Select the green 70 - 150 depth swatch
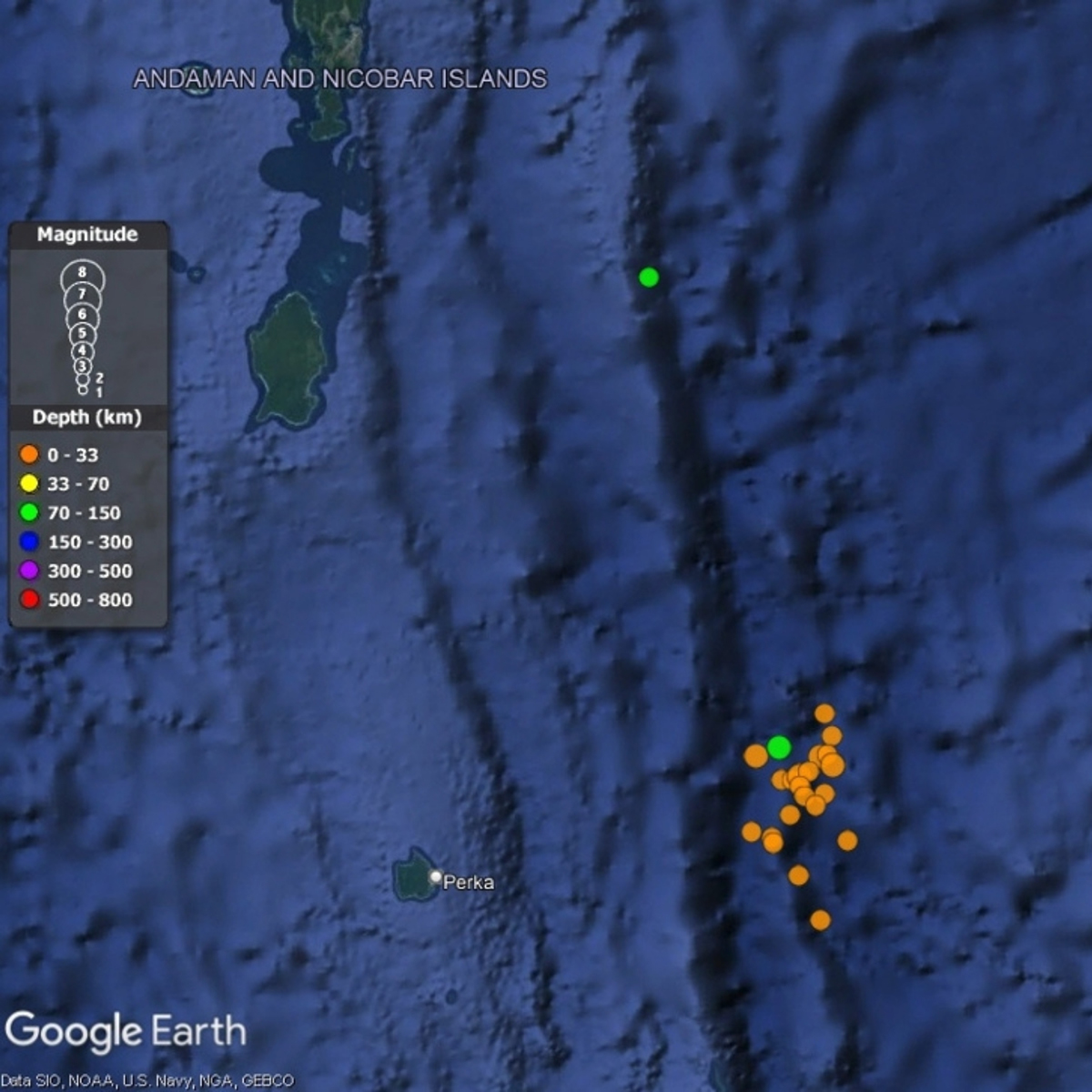Viewport: 1092px width, 1092px height. pyautogui.click(x=29, y=512)
